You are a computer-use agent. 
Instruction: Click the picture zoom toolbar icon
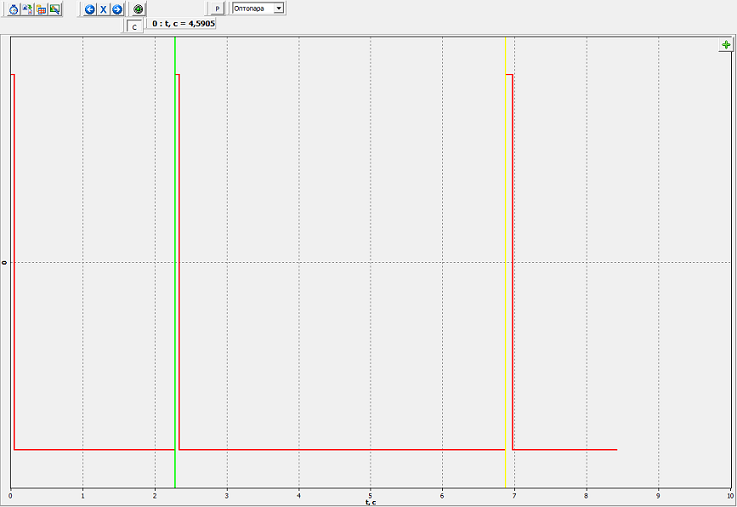(x=55, y=9)
